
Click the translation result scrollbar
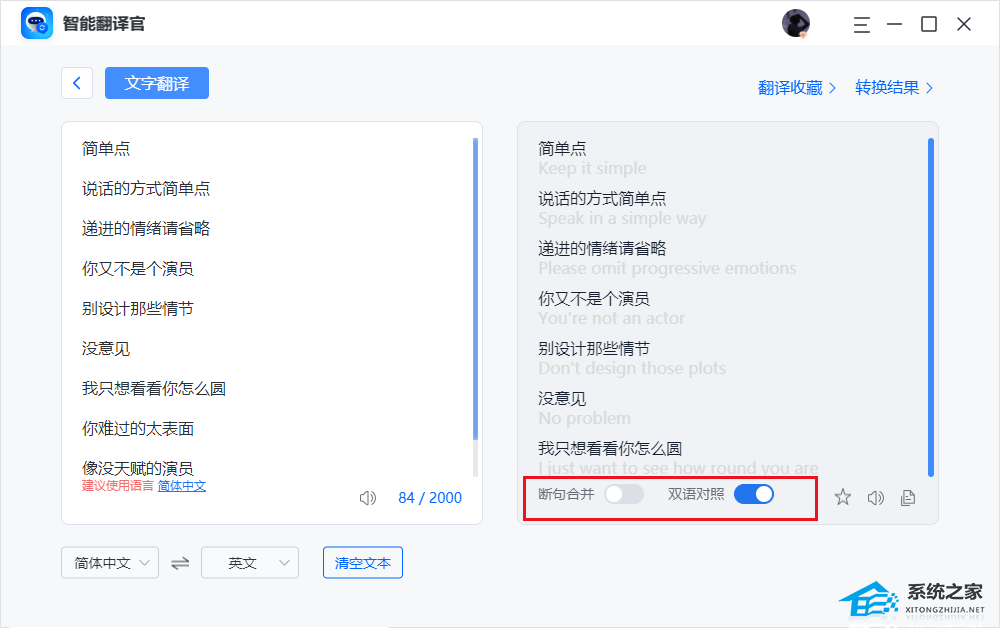click(931, 307)
